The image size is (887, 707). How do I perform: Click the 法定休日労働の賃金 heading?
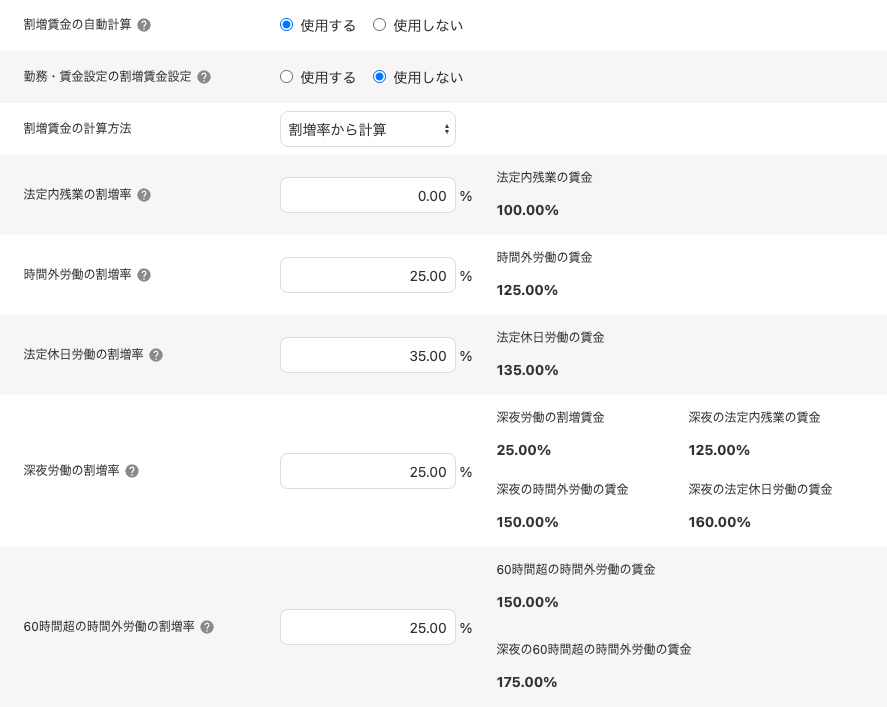(550, 338)
